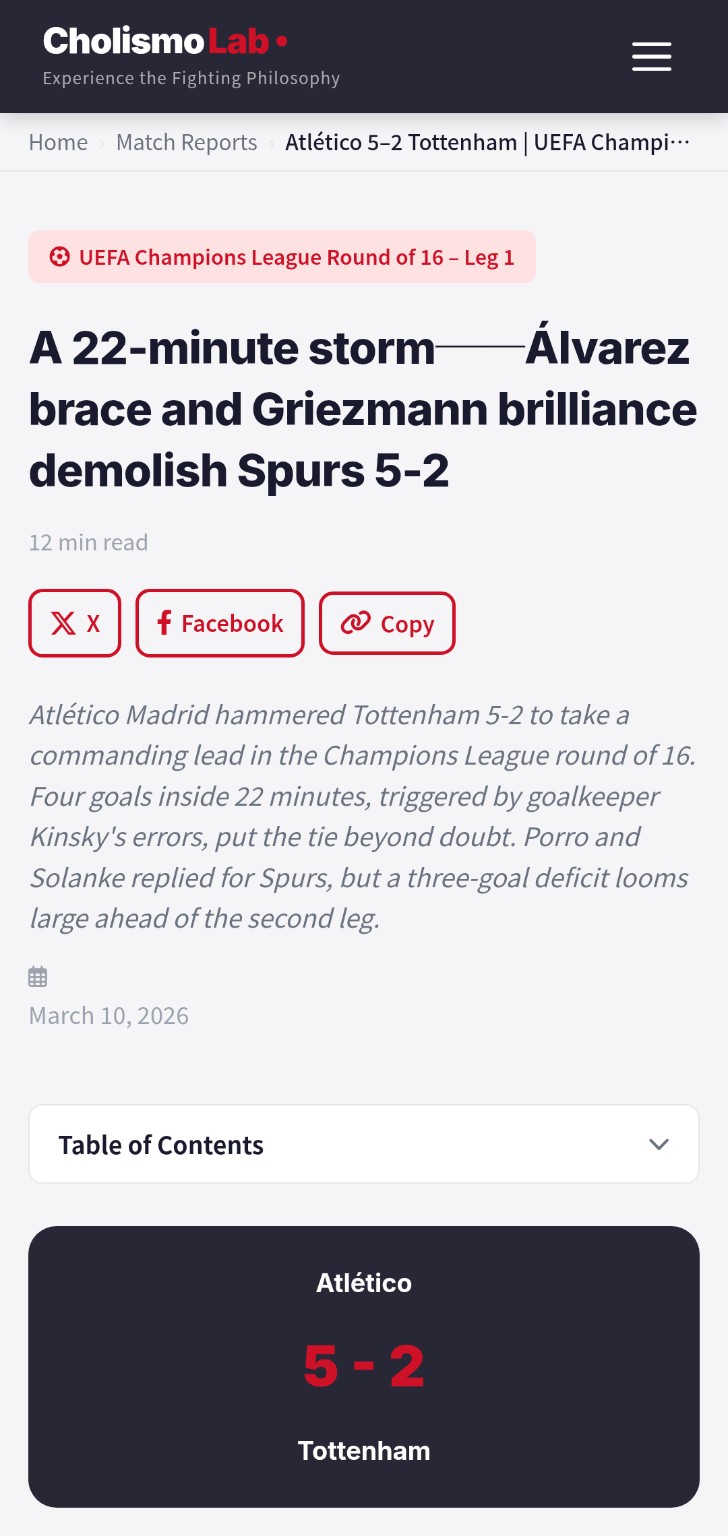Select the Home breadcrumb item
The height and width of the screenshot is (1536, 728).
click(x=58, y=142)
